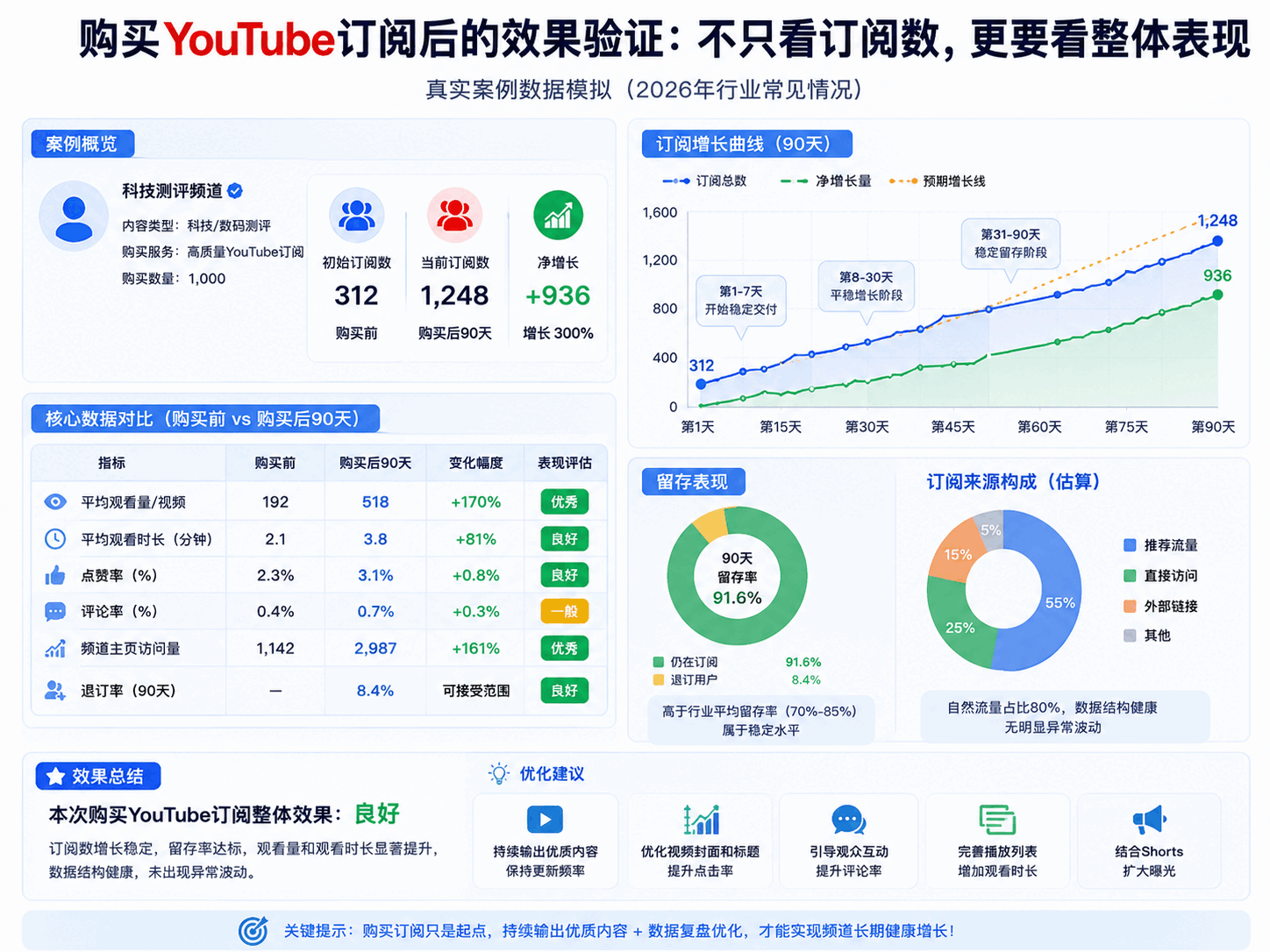Click the 91.6% retention donut center

coord(737,578)
